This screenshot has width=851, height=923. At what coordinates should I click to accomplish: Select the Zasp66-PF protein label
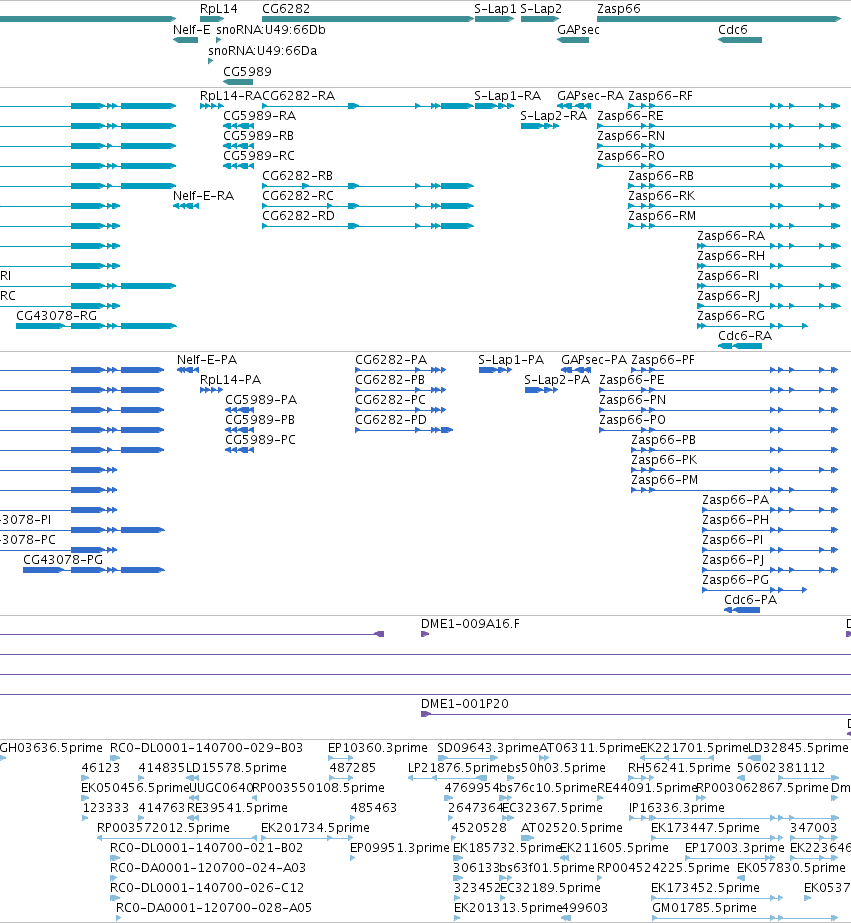point(663,360)
